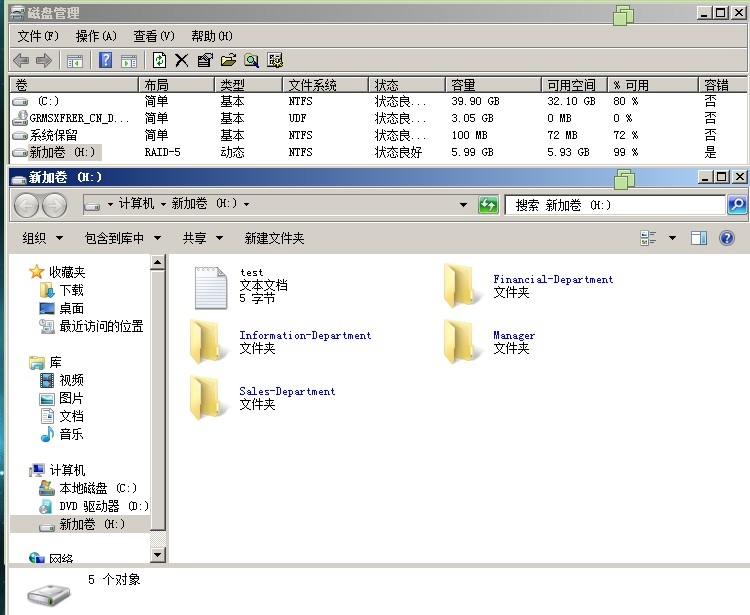This screenshot has width=750, height=615.
Task: Click the action pane toggle icon after Help
Action: pos(129,61)
